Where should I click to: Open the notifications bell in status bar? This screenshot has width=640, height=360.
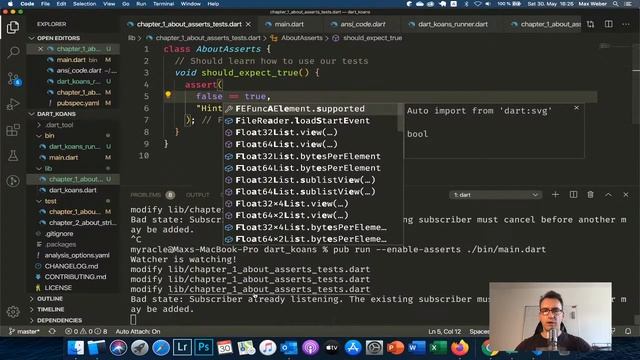tap(628, 331)
